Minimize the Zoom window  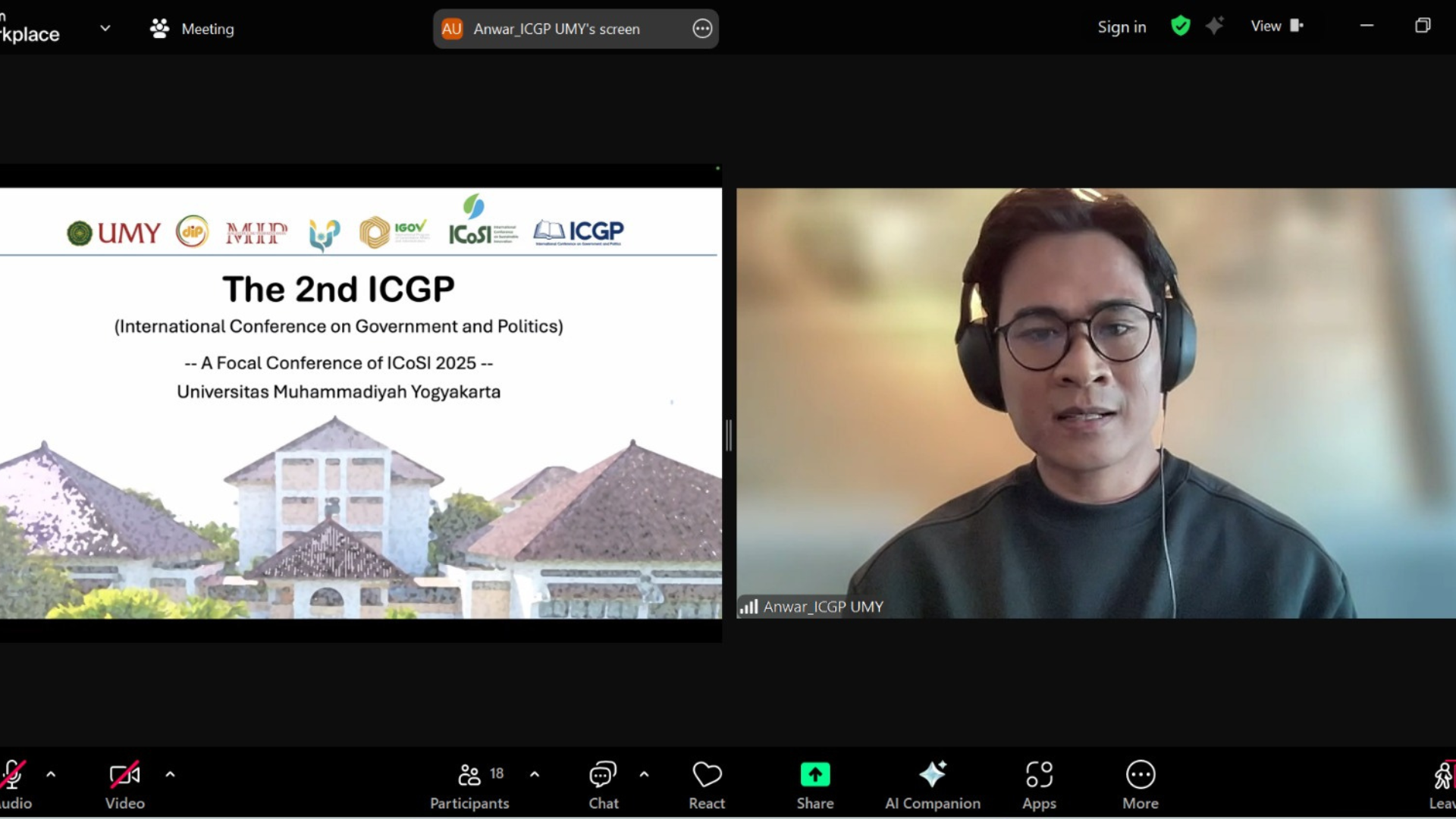(1367, 26)
